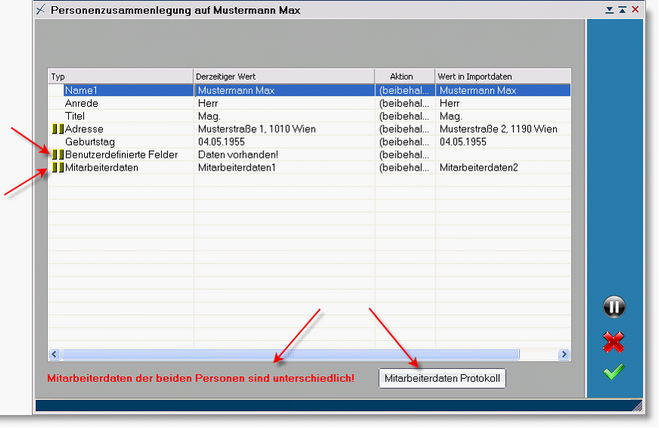This screenshot has height=428, width=659.
Task: Select the Name1 row
Action: 120,90
